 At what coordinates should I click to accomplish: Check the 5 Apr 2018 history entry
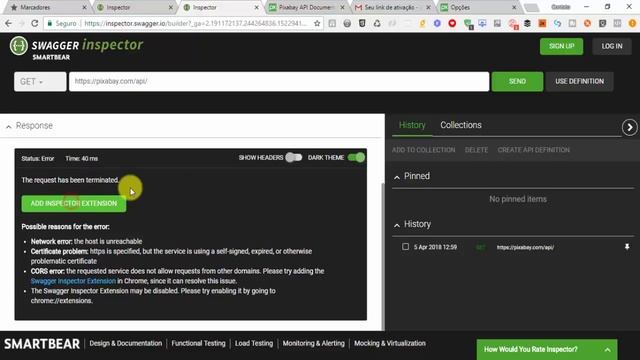click(x=405, y=247)
